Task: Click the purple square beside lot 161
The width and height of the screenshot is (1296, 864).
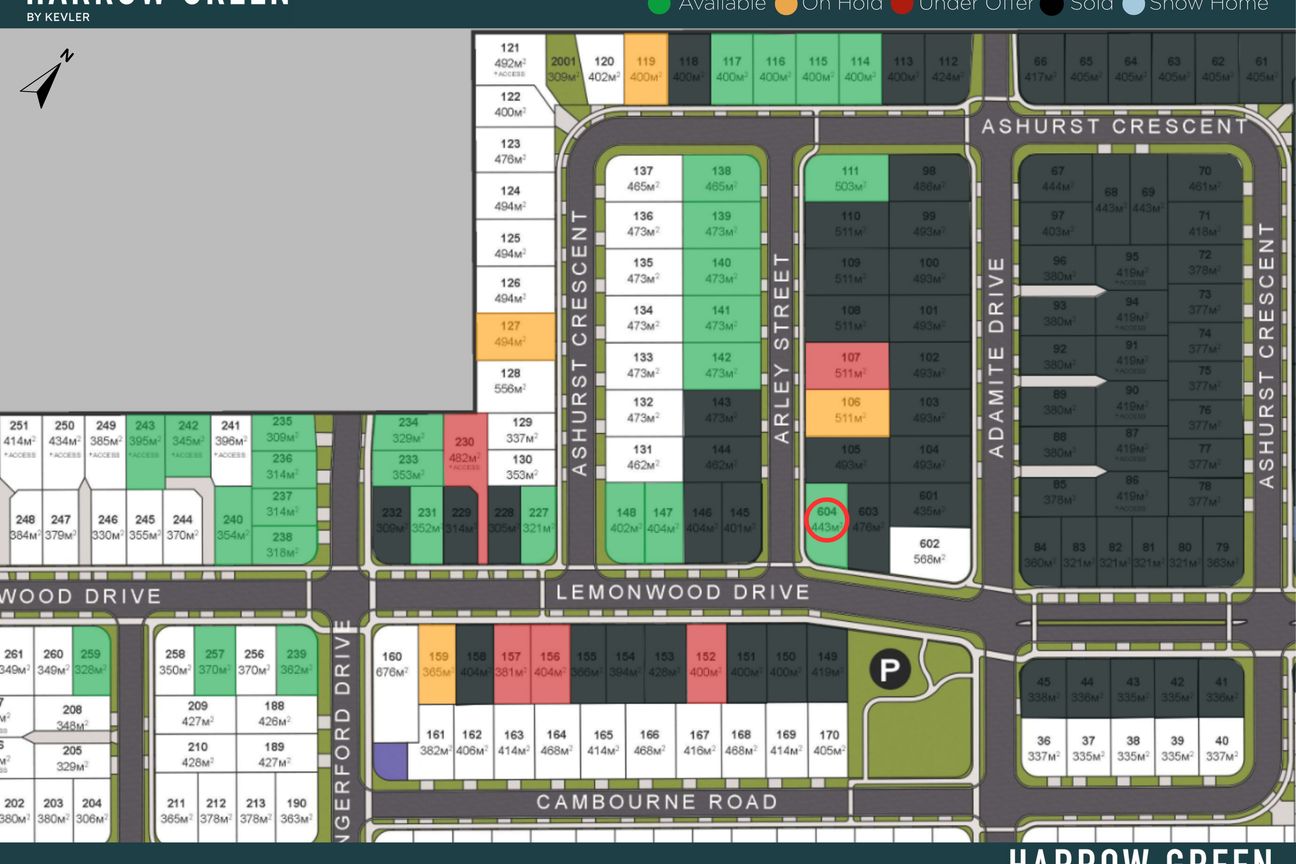Action: (x=390, y=761)
